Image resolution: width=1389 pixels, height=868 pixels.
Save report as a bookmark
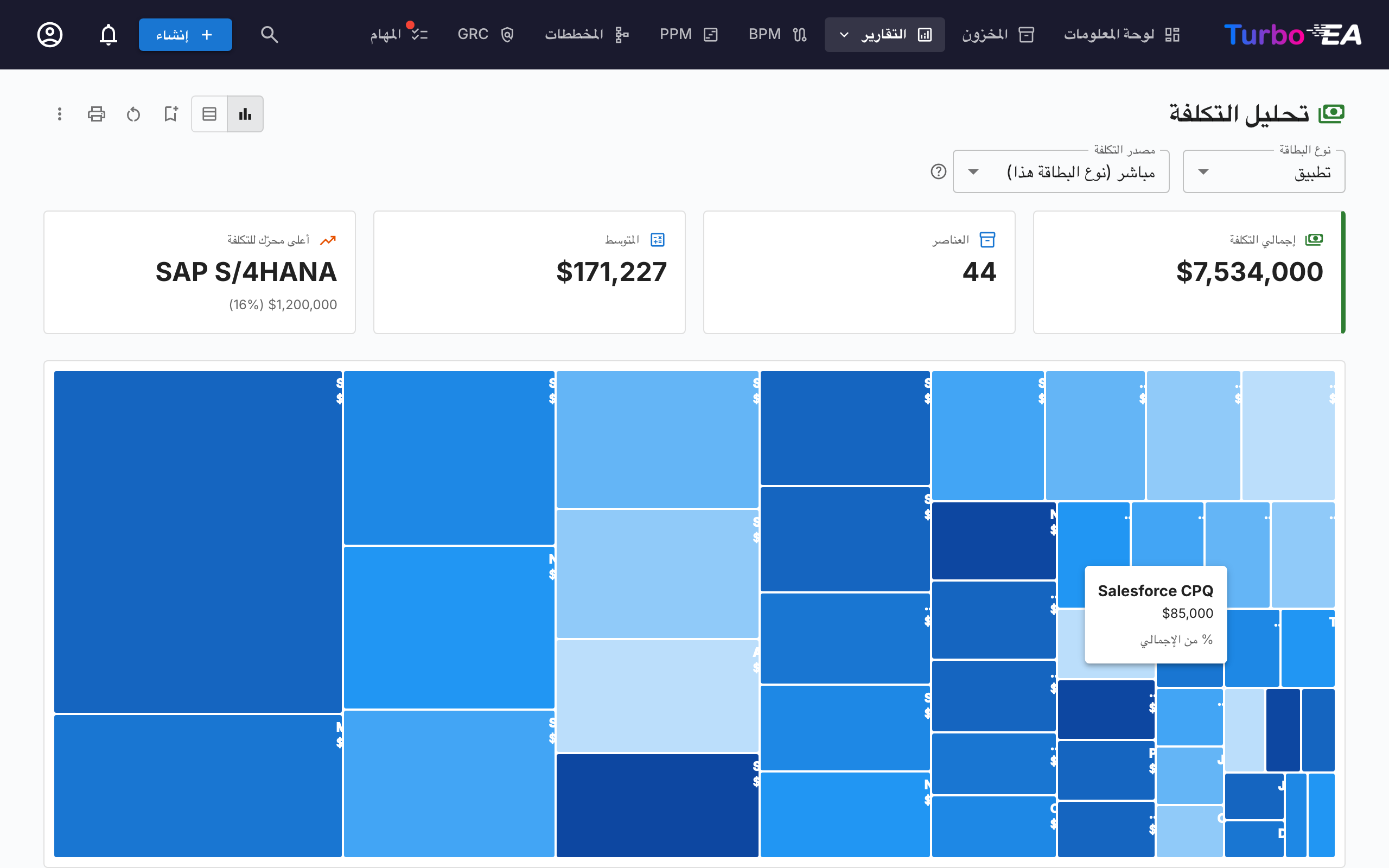170,114
